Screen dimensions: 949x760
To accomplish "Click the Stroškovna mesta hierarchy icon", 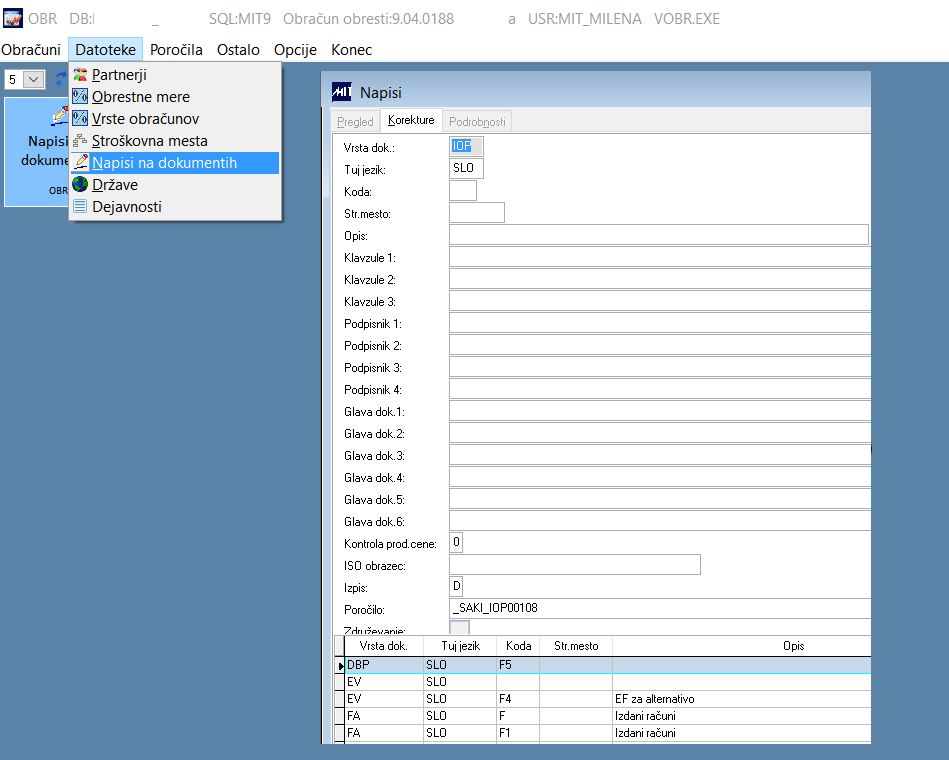I will click(x=80, y=141).
